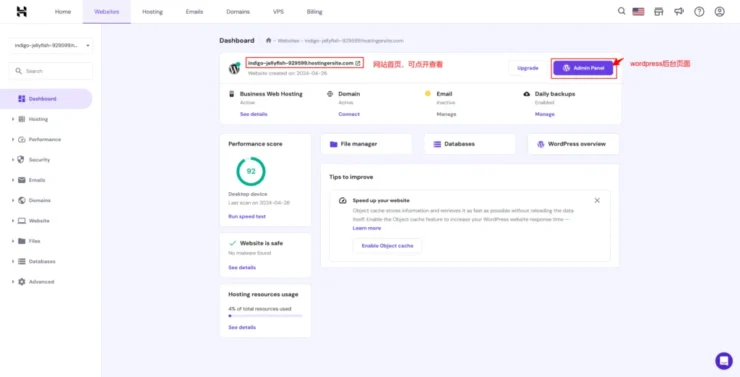Click the performance score 92 circle
The width and height of the screenshot is (740, 377).
[x=251, y=171]
